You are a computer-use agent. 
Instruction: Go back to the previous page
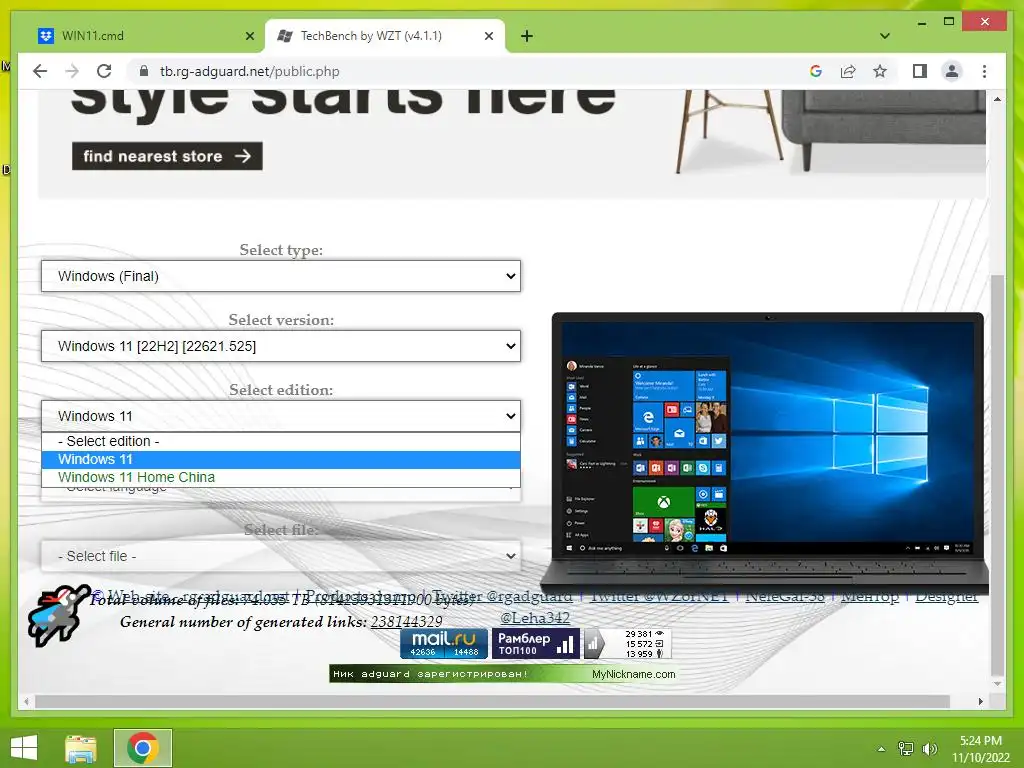tap(40, 71)
